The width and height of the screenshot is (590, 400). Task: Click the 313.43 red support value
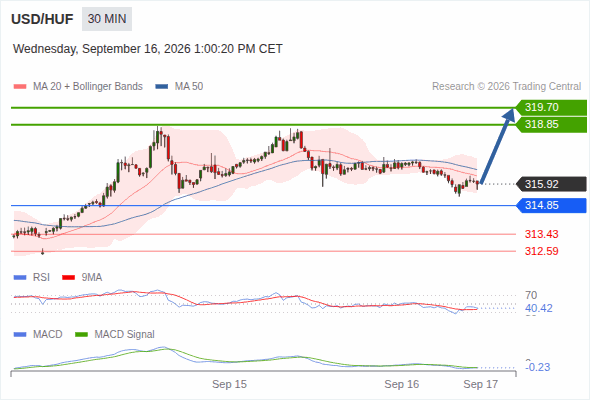tap(541, 234)
